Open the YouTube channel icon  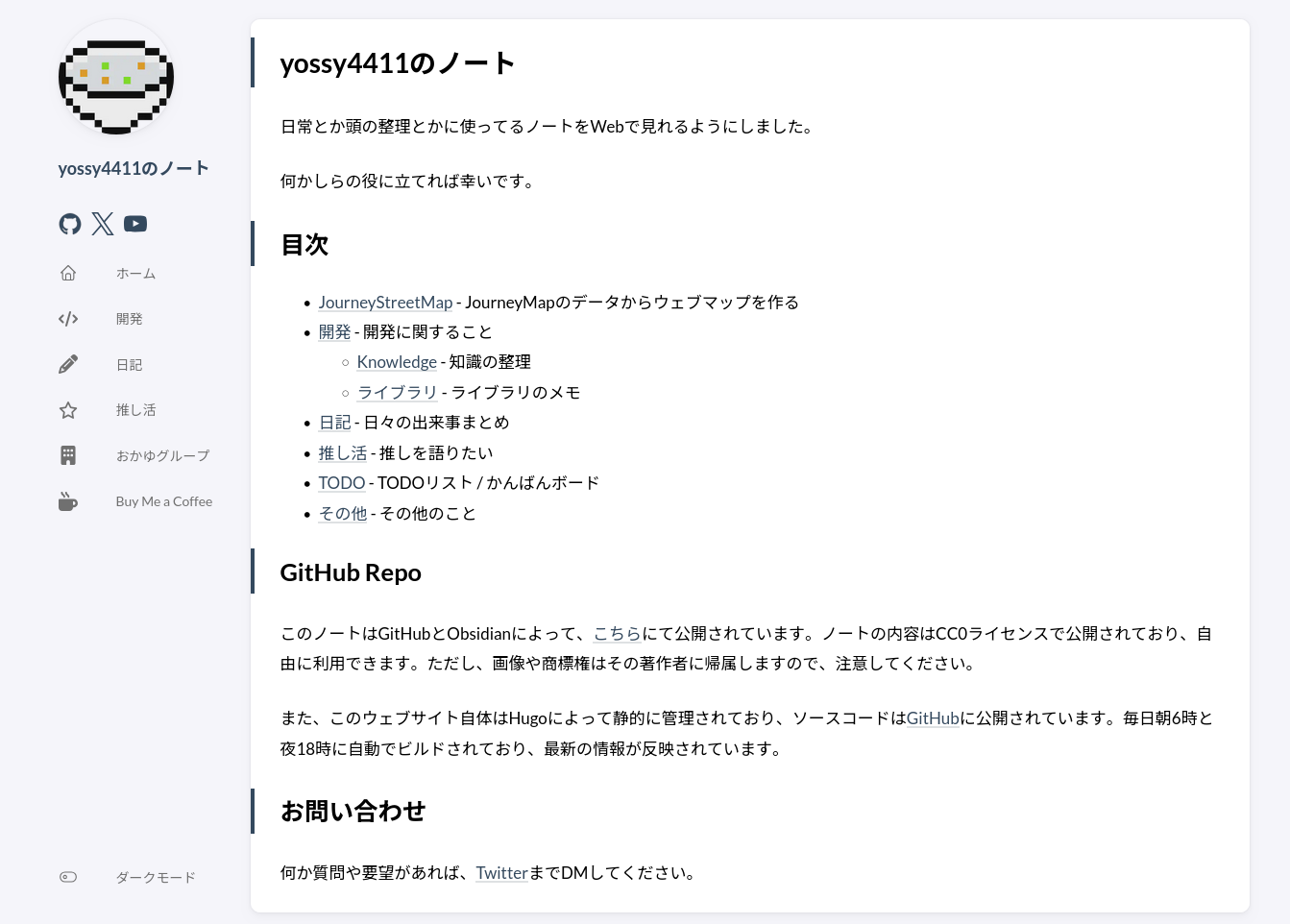(135, 224)
